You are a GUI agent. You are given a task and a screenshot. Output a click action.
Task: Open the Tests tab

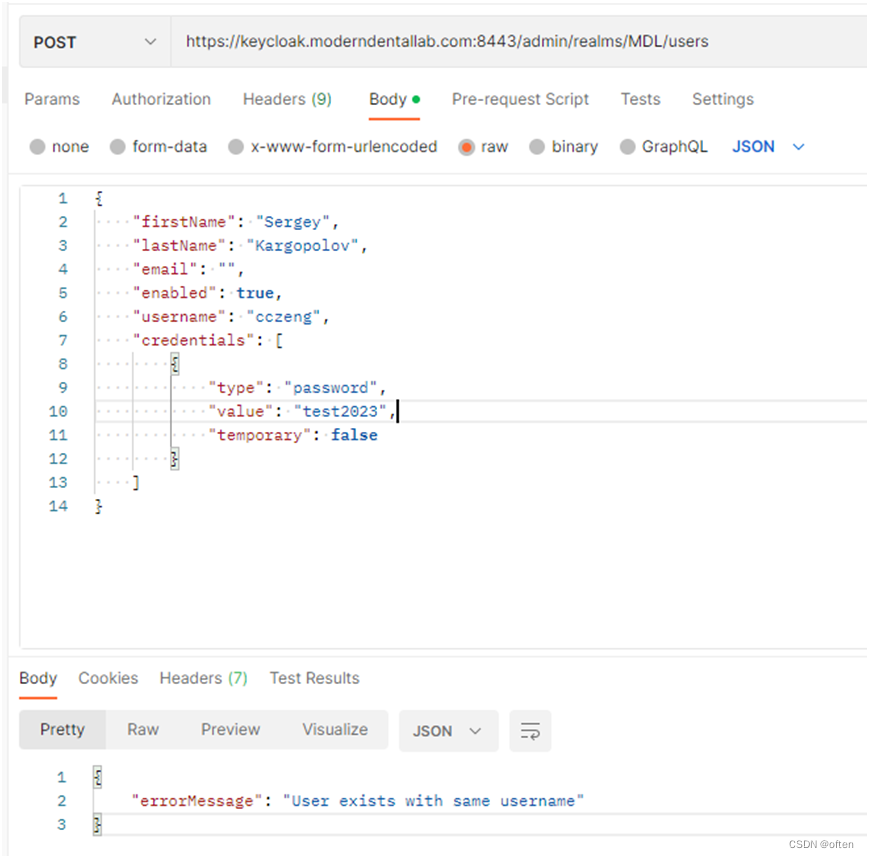[640, 99]
